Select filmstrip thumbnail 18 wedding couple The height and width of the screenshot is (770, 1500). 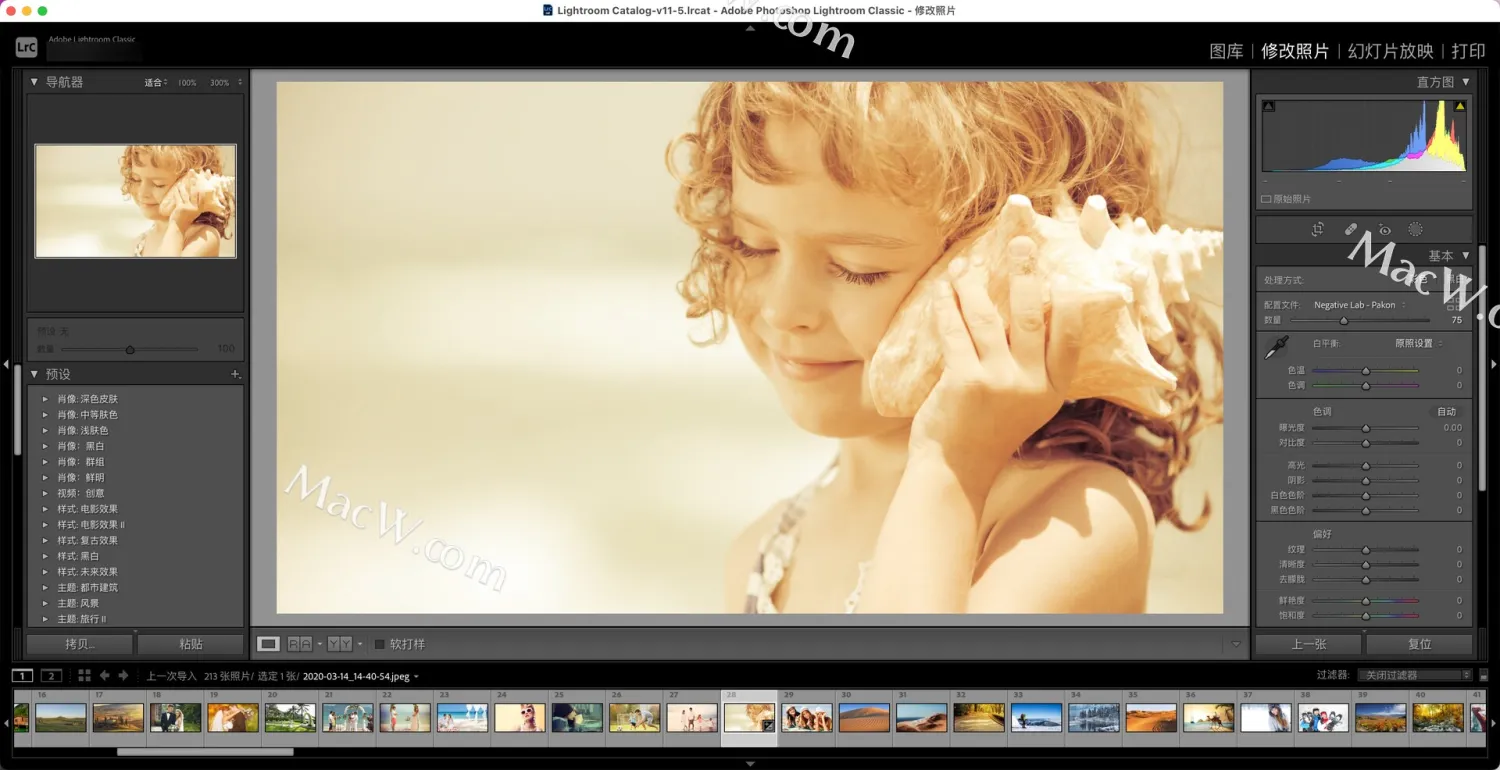(175, 717)
